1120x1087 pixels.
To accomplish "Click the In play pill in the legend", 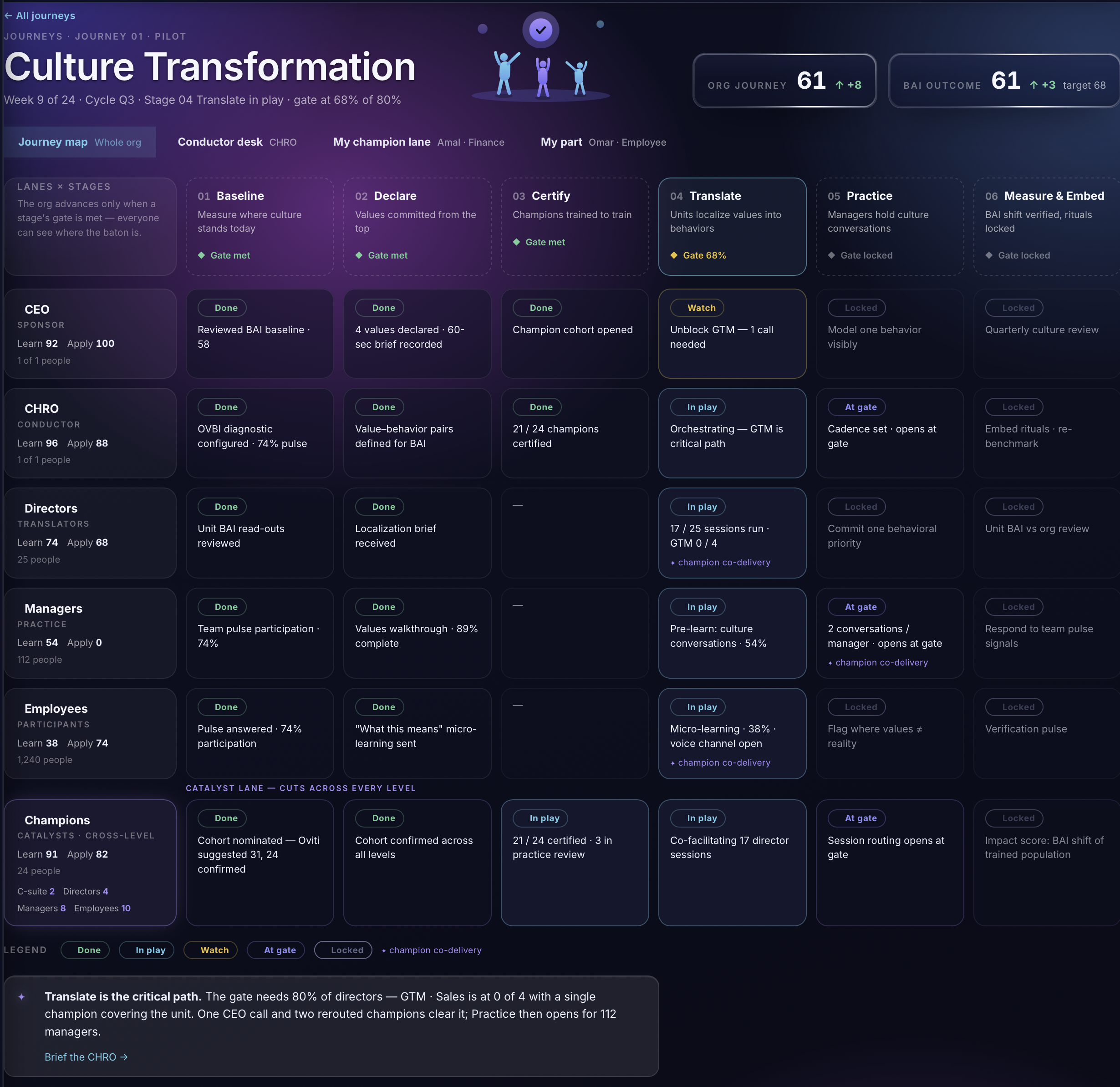I will click(x=147, y=950).
